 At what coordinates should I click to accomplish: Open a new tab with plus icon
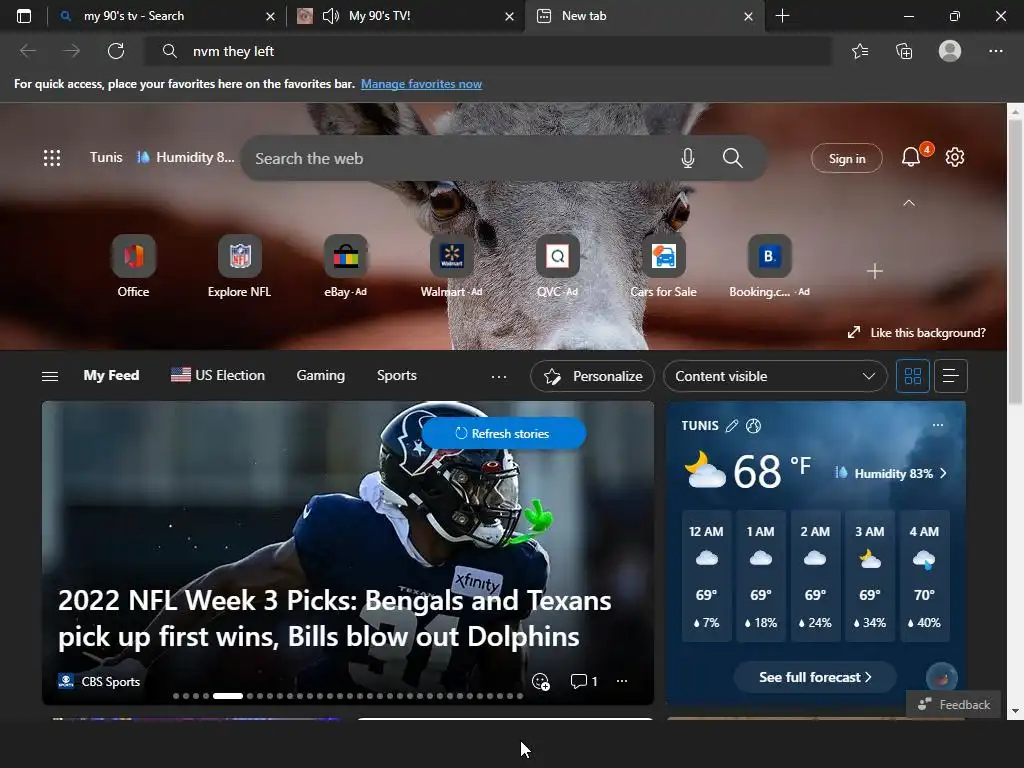[x=782, y=16]
